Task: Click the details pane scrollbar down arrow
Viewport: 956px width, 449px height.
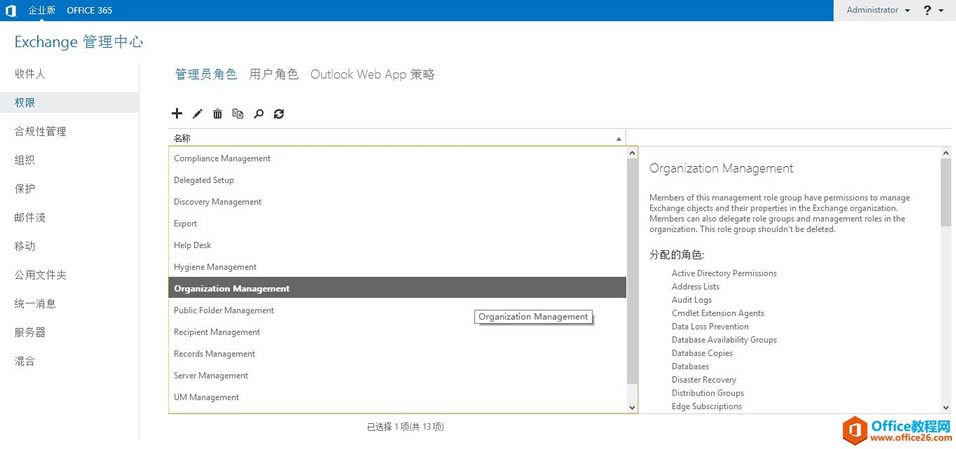Action: coord(946,407)
